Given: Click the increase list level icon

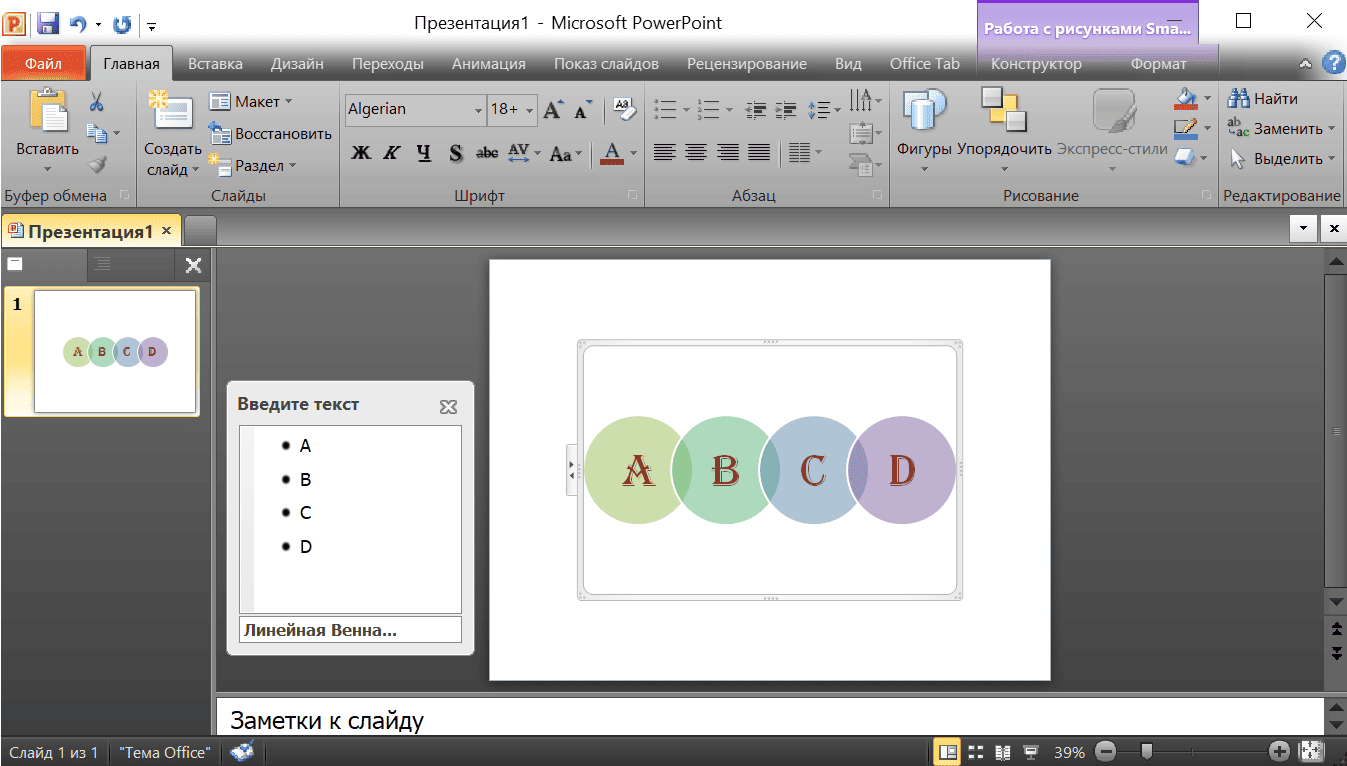Looking at the screenshot, I should [787, 109].
